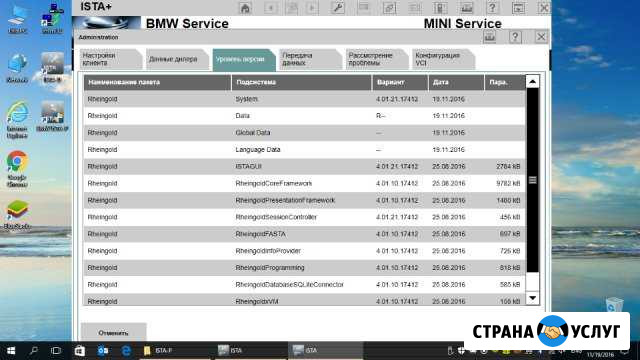The width and height of the screenshot is (640, 360).
Task: Open the top toolbar question mark help
Action: [492, 8]
